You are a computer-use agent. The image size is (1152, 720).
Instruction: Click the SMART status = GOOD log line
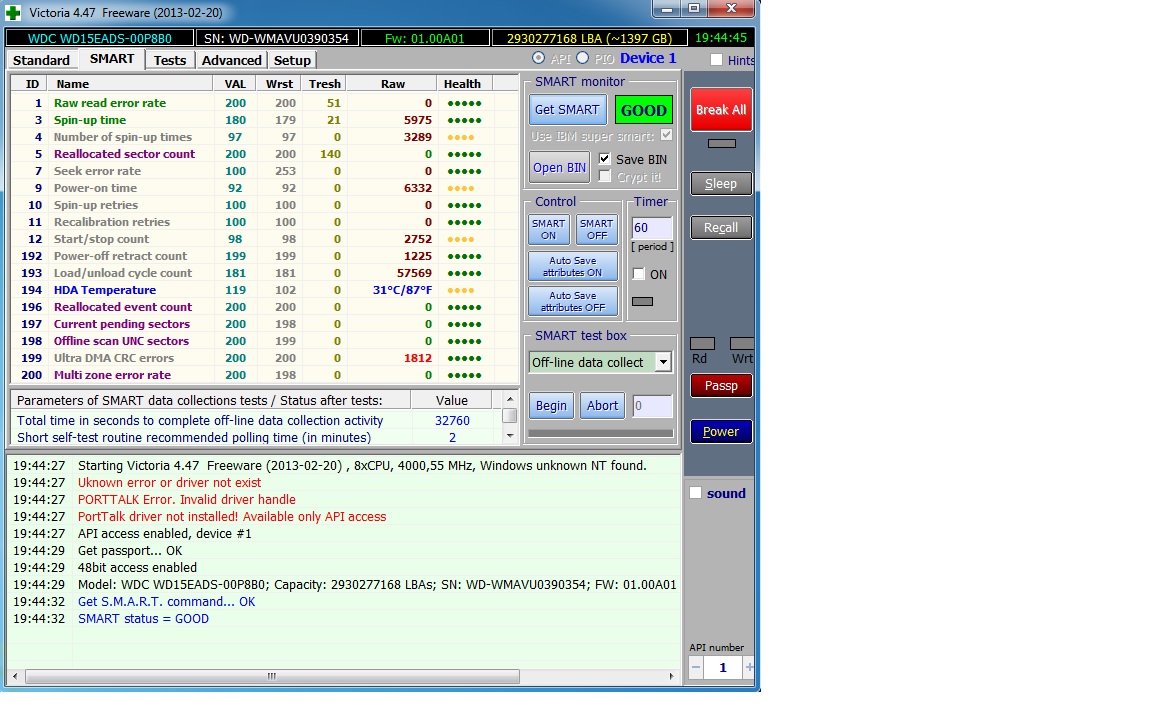tap(143, 619)
